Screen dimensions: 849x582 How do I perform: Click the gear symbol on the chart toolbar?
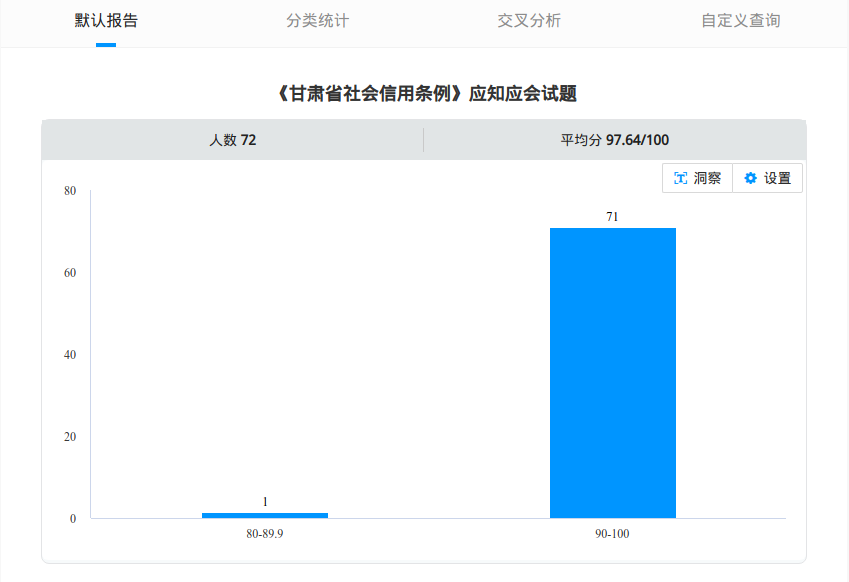click(749, 178)
